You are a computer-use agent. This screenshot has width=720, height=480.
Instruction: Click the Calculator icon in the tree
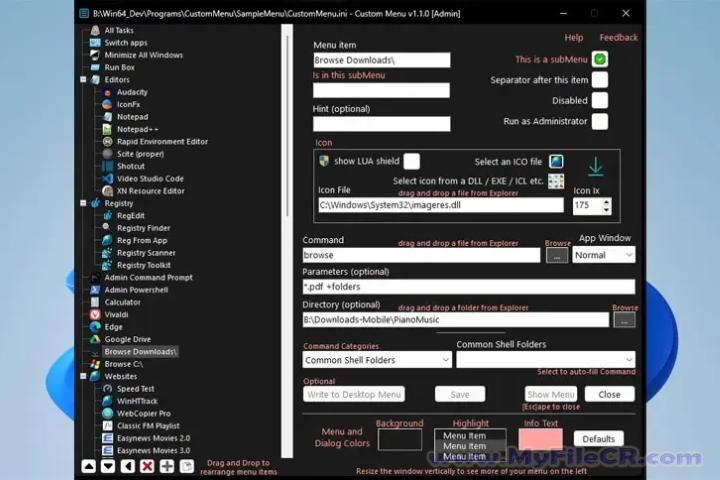(95, 302)
